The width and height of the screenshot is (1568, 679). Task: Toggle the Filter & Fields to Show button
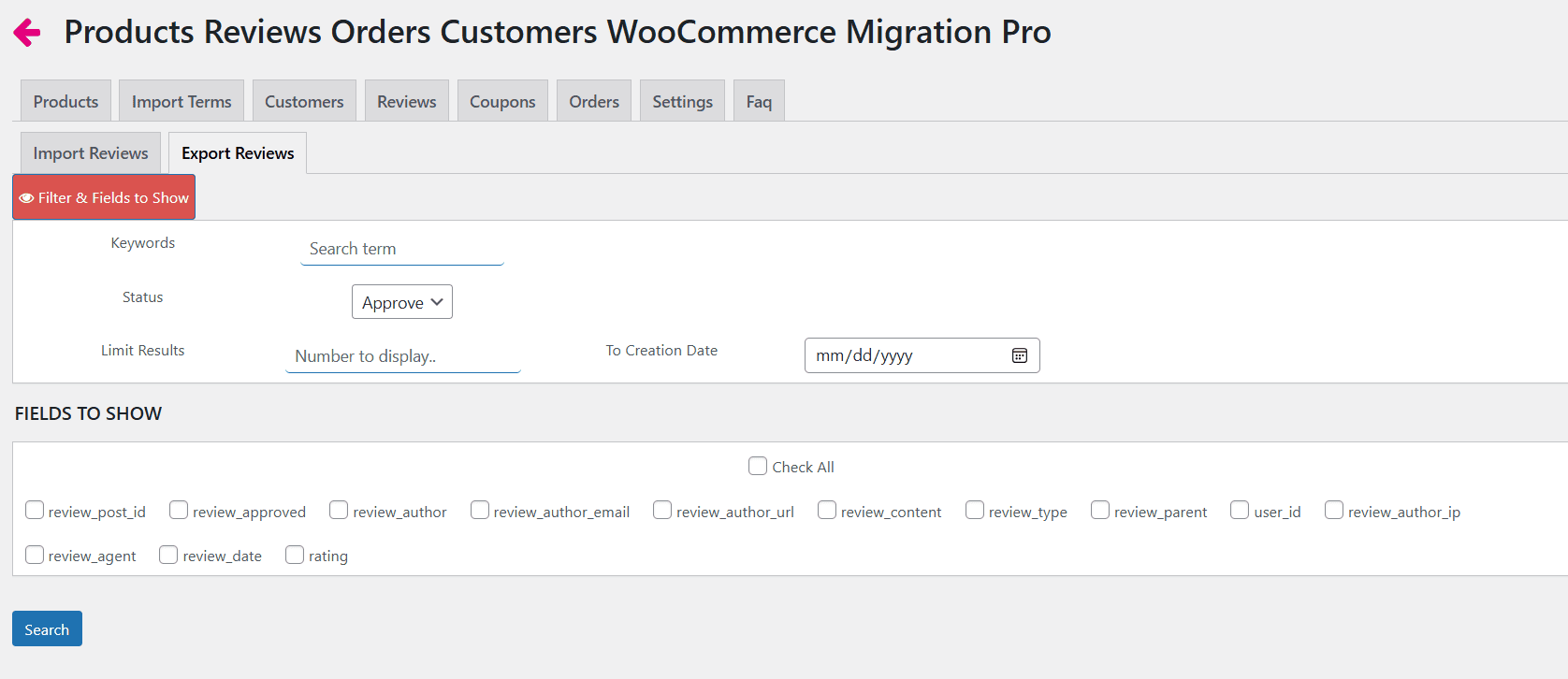tap(104, 197)
